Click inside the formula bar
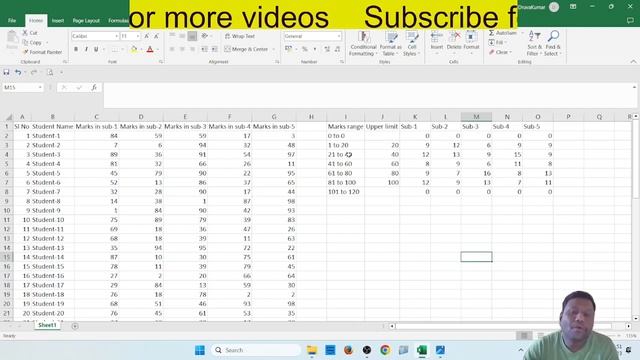The image size is (640, 360). pyautogui.click(x=367, y=96)
